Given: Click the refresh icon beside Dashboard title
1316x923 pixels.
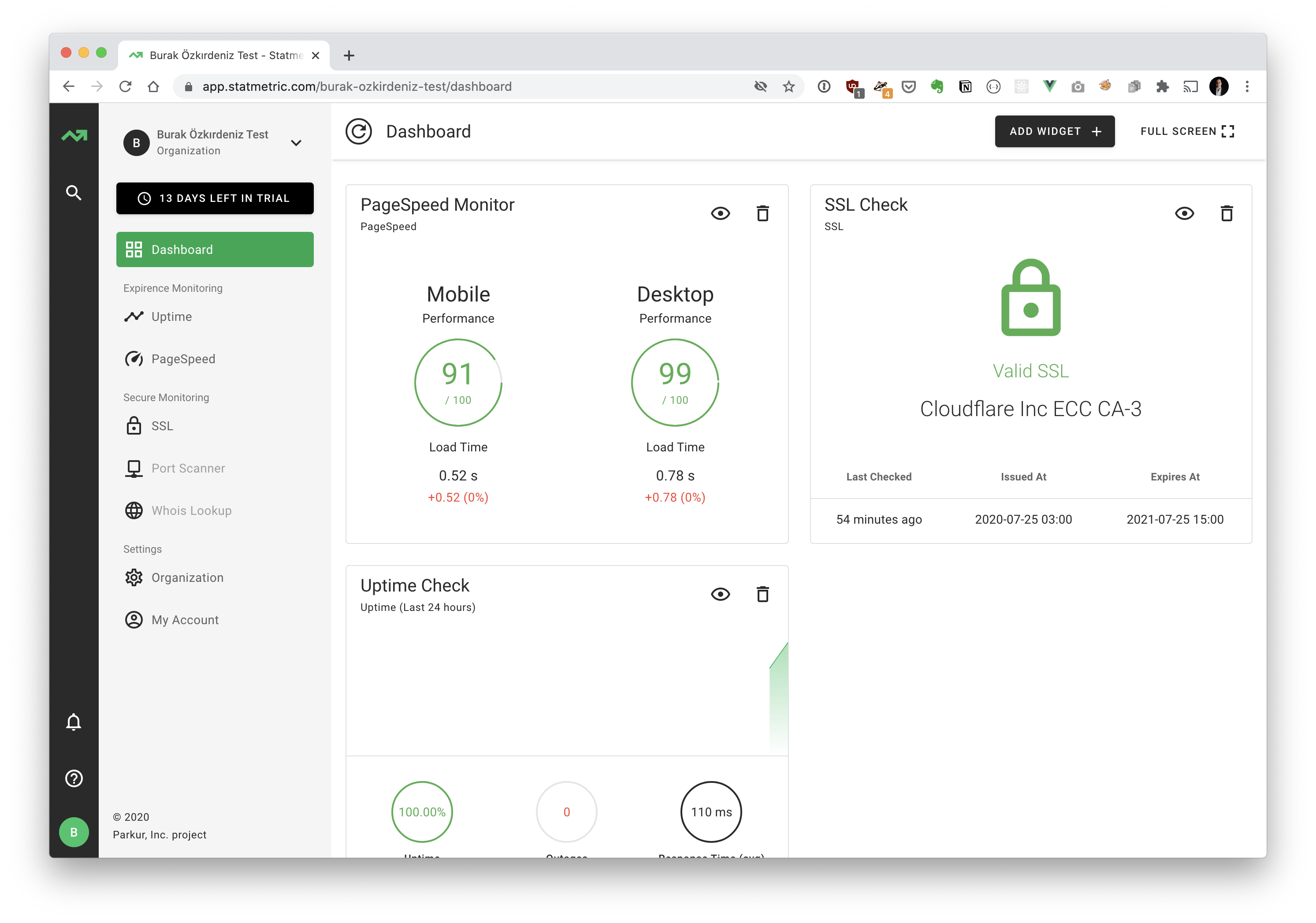Looking at the screenshot, I should coord(359,131).
